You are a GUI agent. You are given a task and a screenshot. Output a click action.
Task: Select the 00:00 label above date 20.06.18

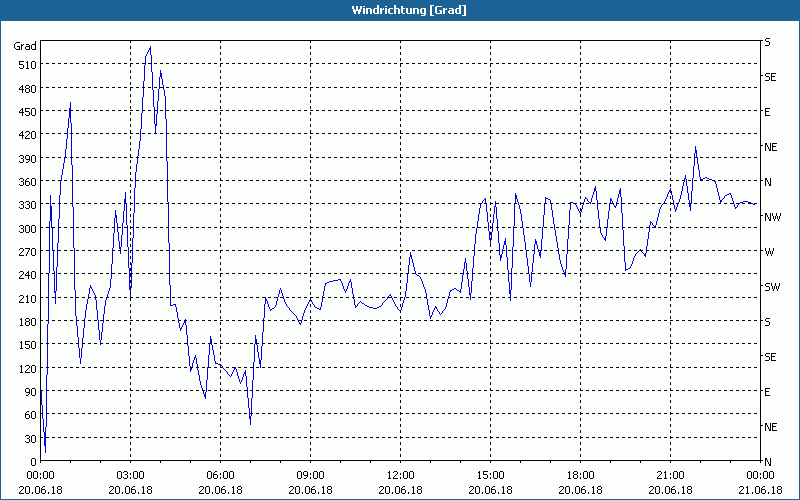pyautogui.click(x=40, y=476)
